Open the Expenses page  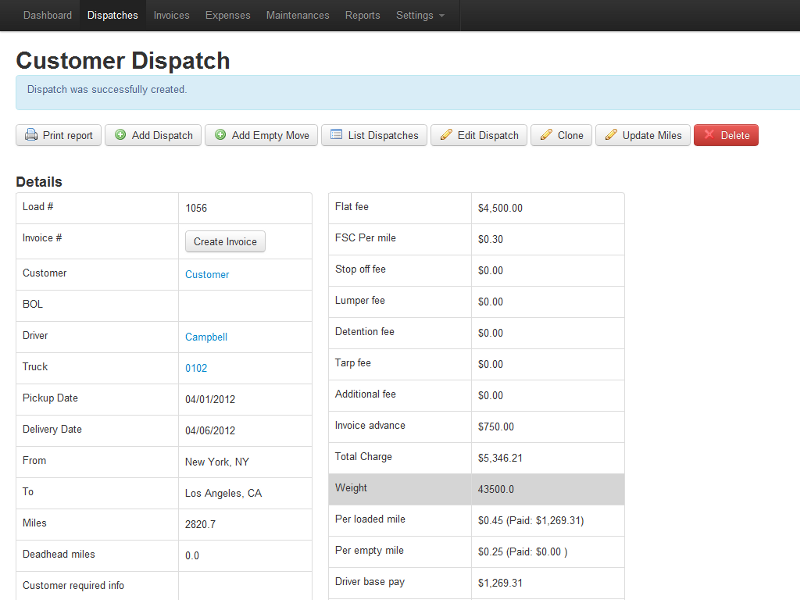(228, 15)
